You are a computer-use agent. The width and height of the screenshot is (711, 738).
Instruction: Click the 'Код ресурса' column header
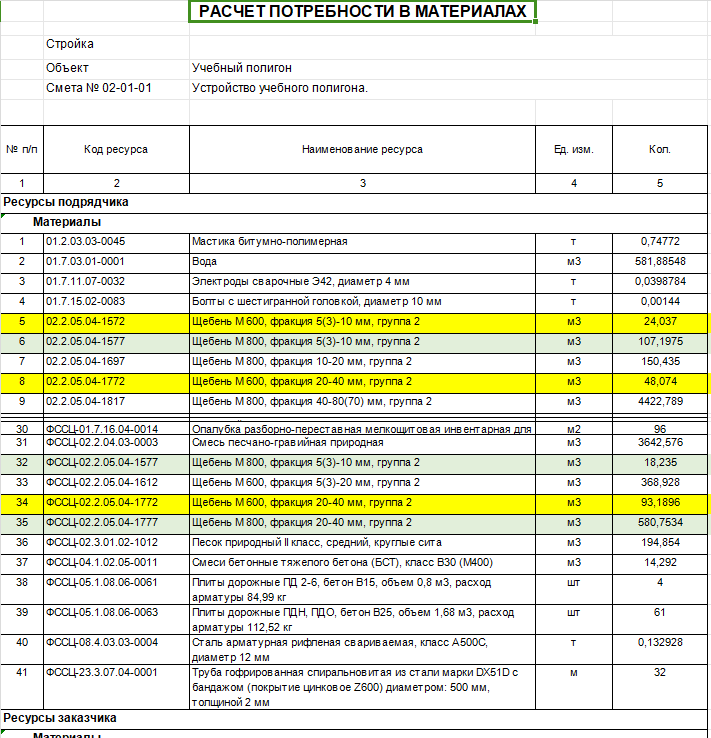click(x=116, y=150)
